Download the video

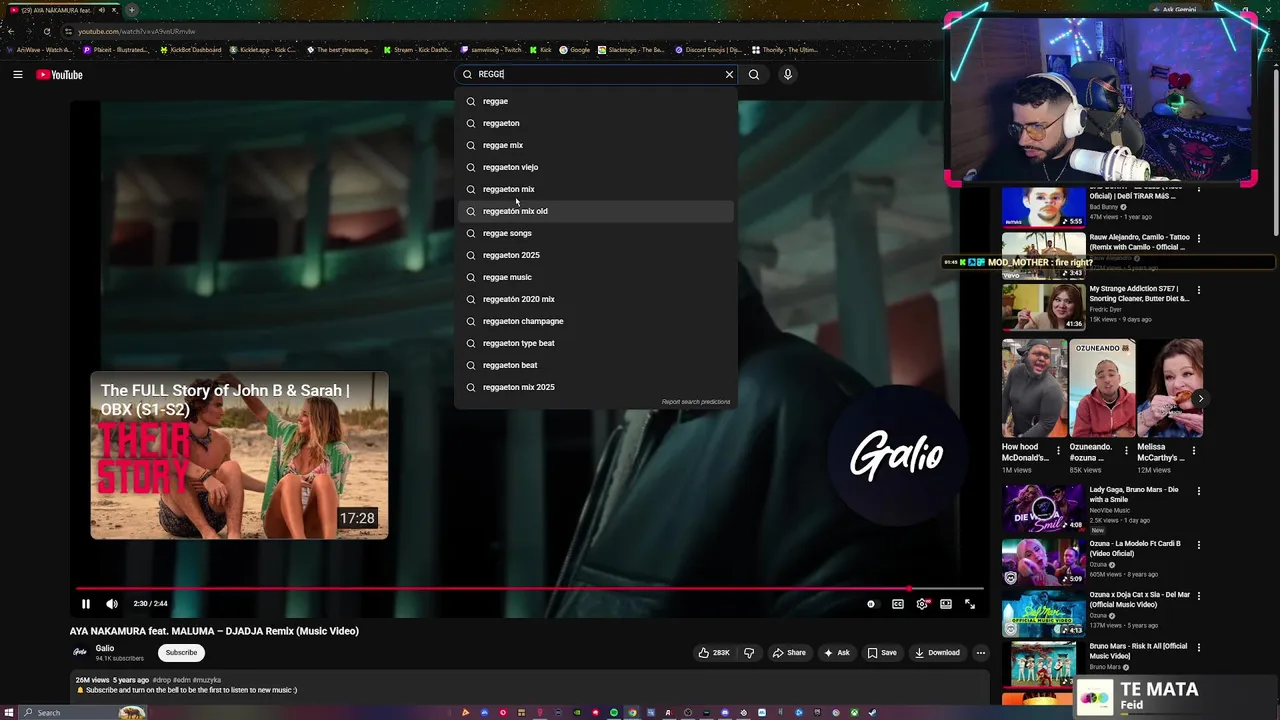(x=937, y=653)
